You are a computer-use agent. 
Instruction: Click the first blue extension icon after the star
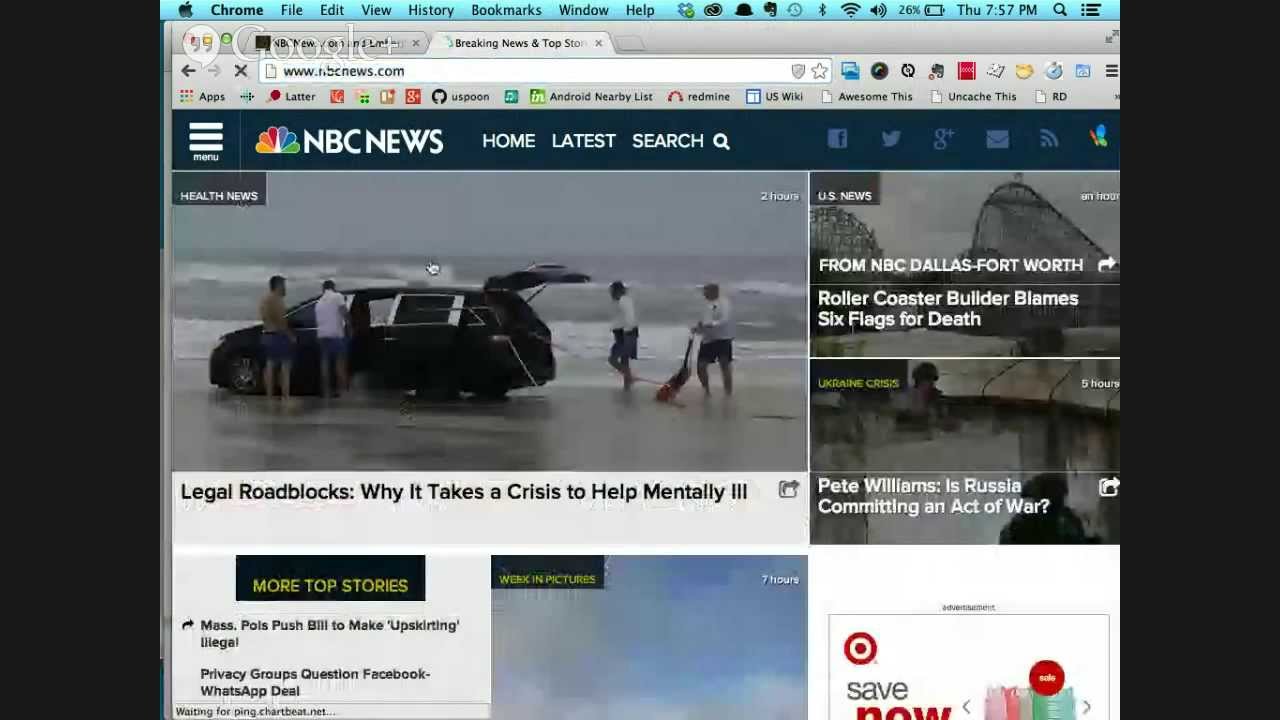pyautogui.click(x=850, y=71)
